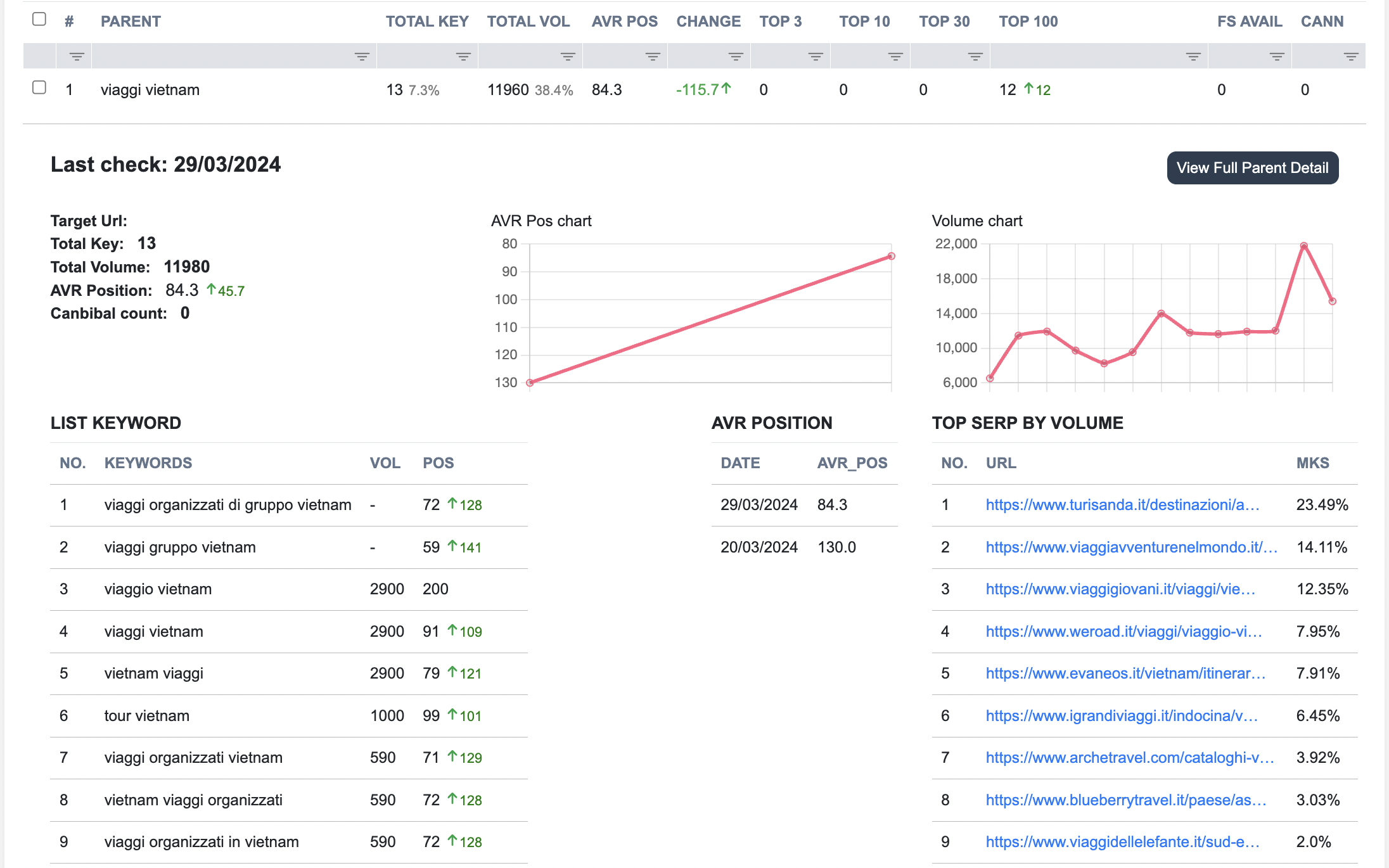Click AVR_POS header in position table
The width and height of the screenshot is (1389, 868).
click(852, 463)
